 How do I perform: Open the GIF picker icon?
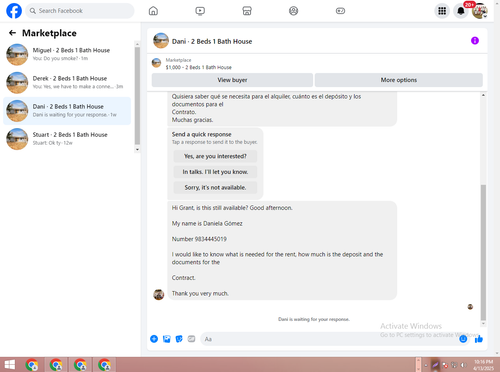click(x=191, y=339)
